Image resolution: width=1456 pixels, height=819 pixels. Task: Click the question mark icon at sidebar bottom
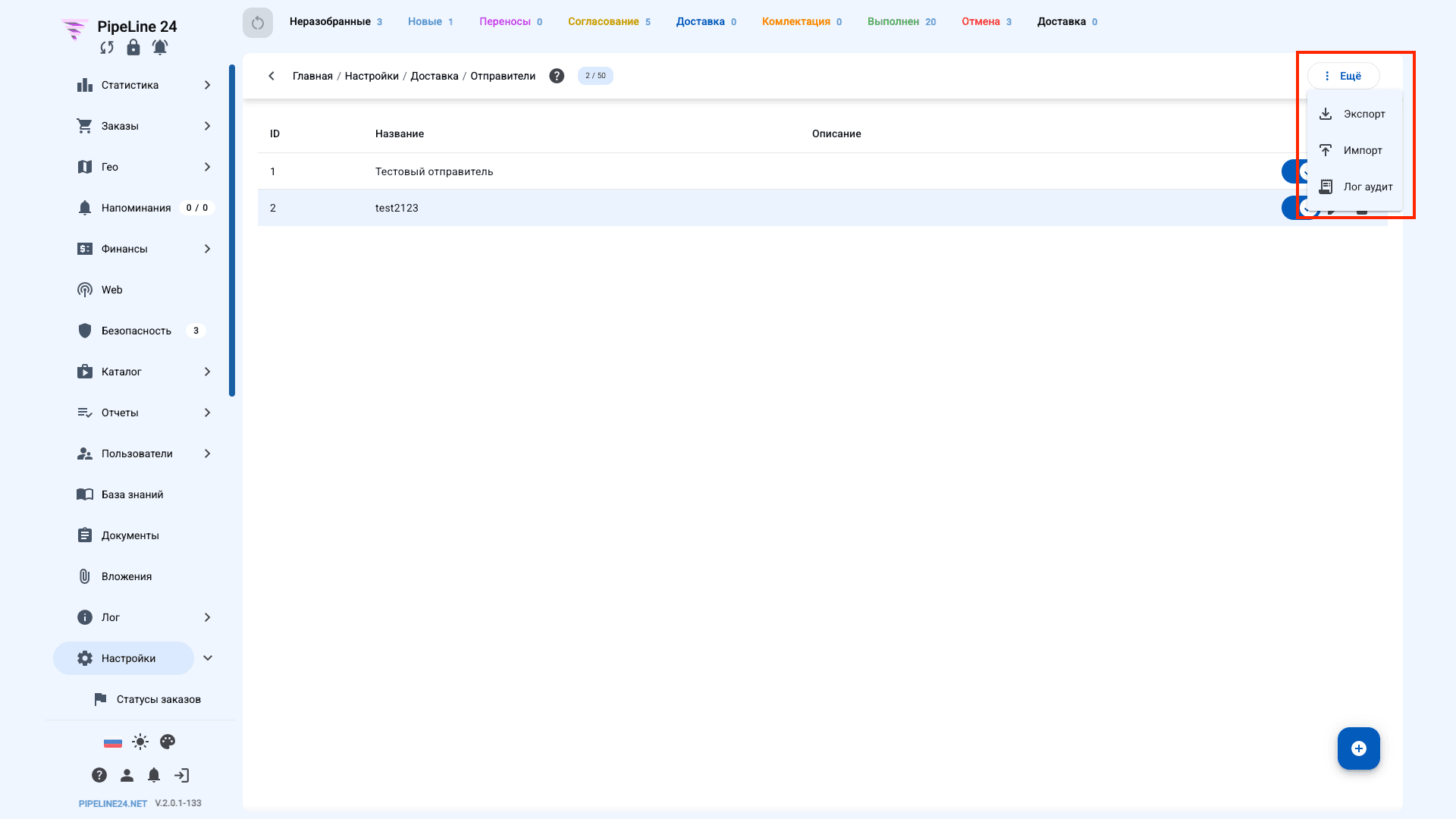click(x=99, y=775)
